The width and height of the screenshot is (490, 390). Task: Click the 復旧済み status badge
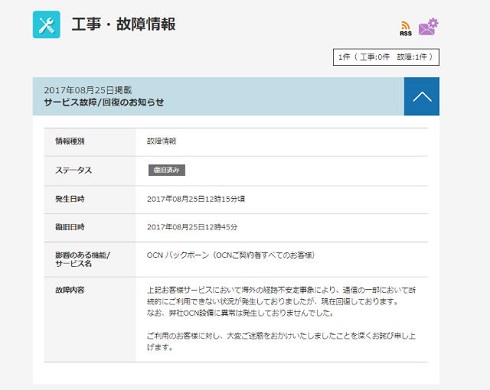(167, 170)
